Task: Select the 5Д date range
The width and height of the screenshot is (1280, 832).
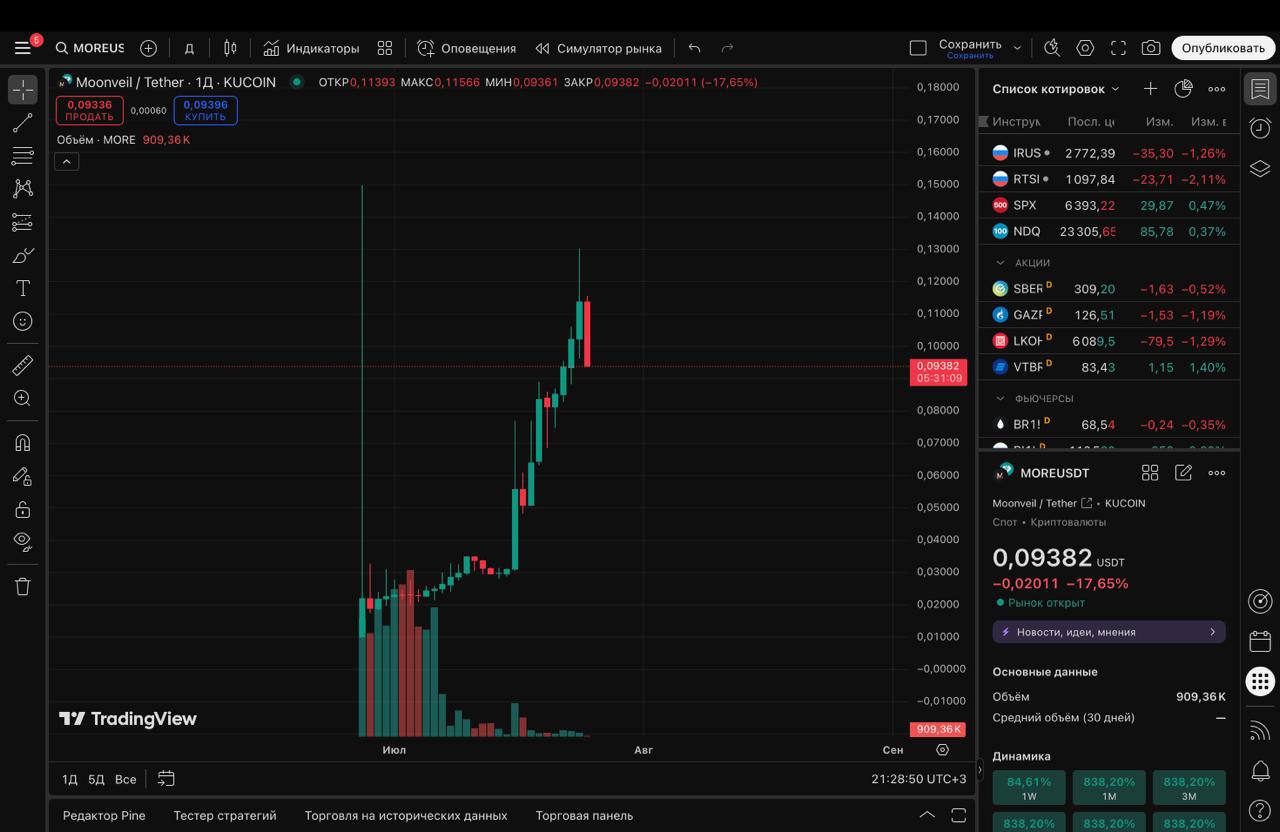Action: (96, 779)
